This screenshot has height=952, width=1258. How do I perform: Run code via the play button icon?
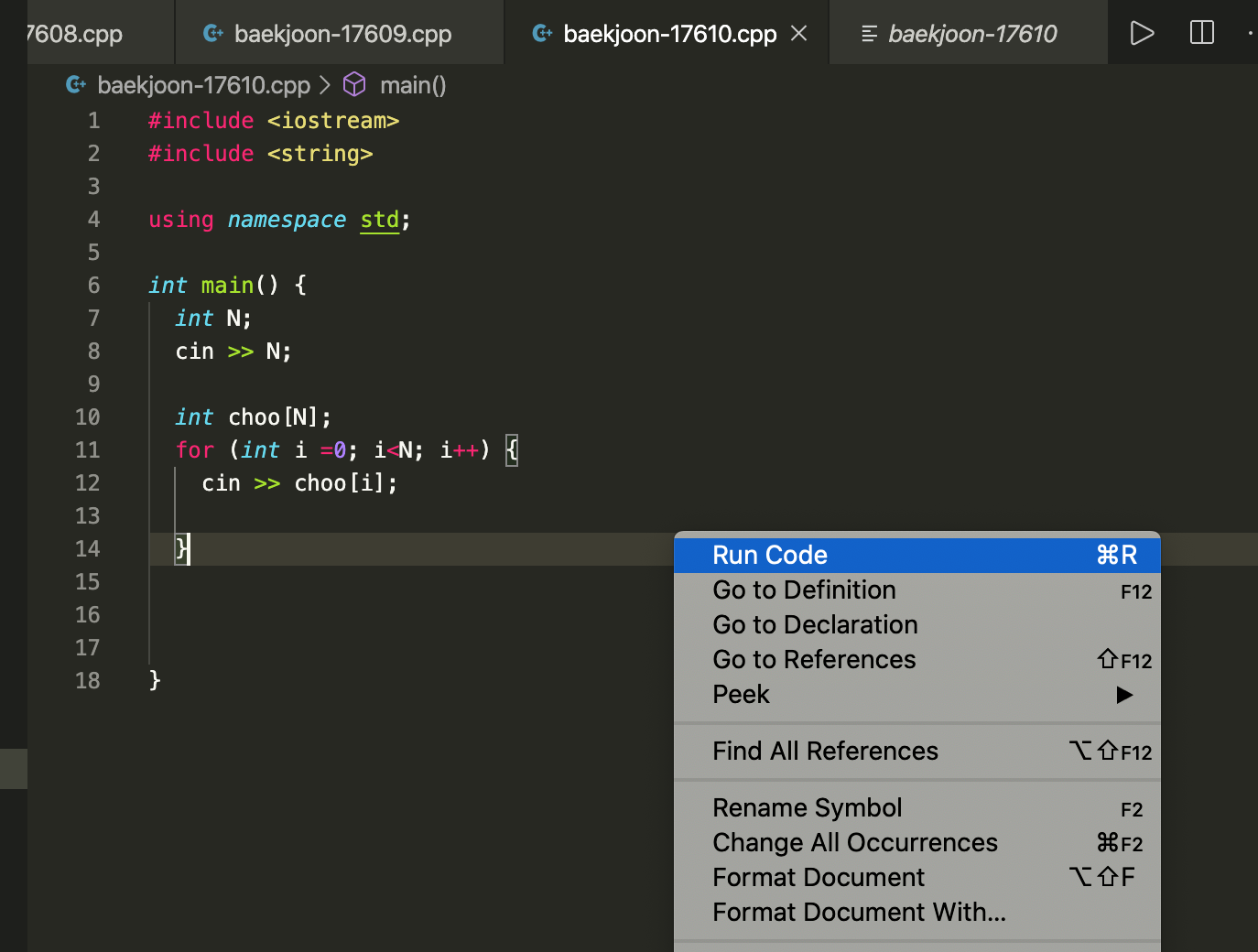click(x=1141, y=32)
